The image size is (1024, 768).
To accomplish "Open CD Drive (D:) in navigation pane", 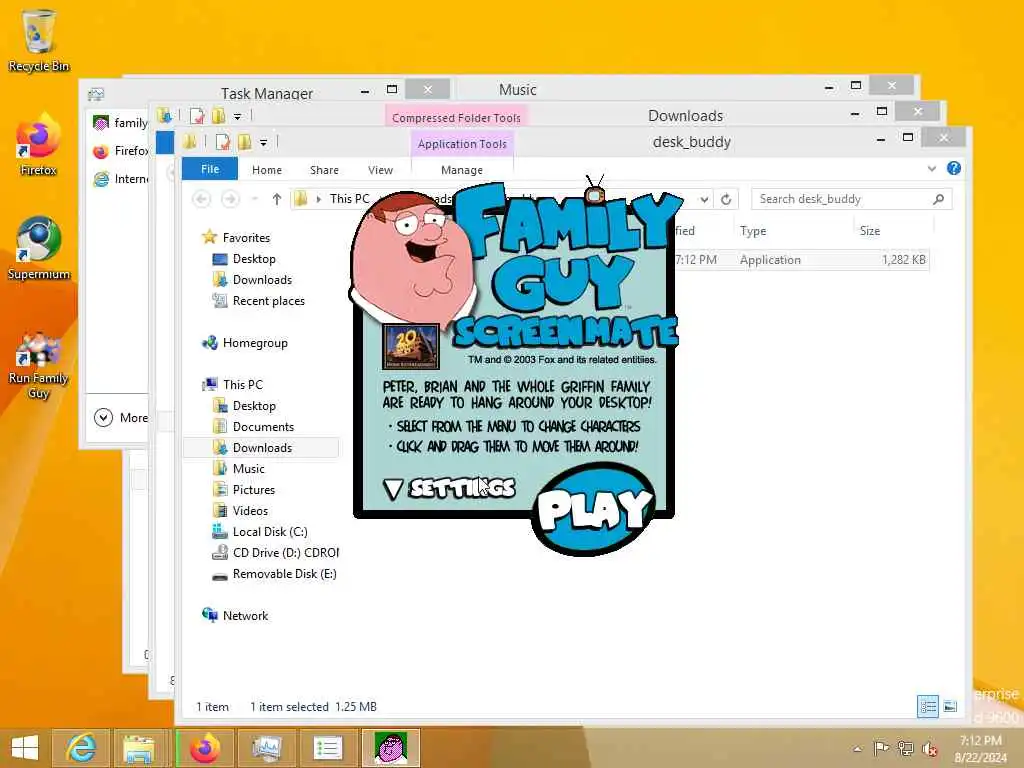I will point(285,552).
